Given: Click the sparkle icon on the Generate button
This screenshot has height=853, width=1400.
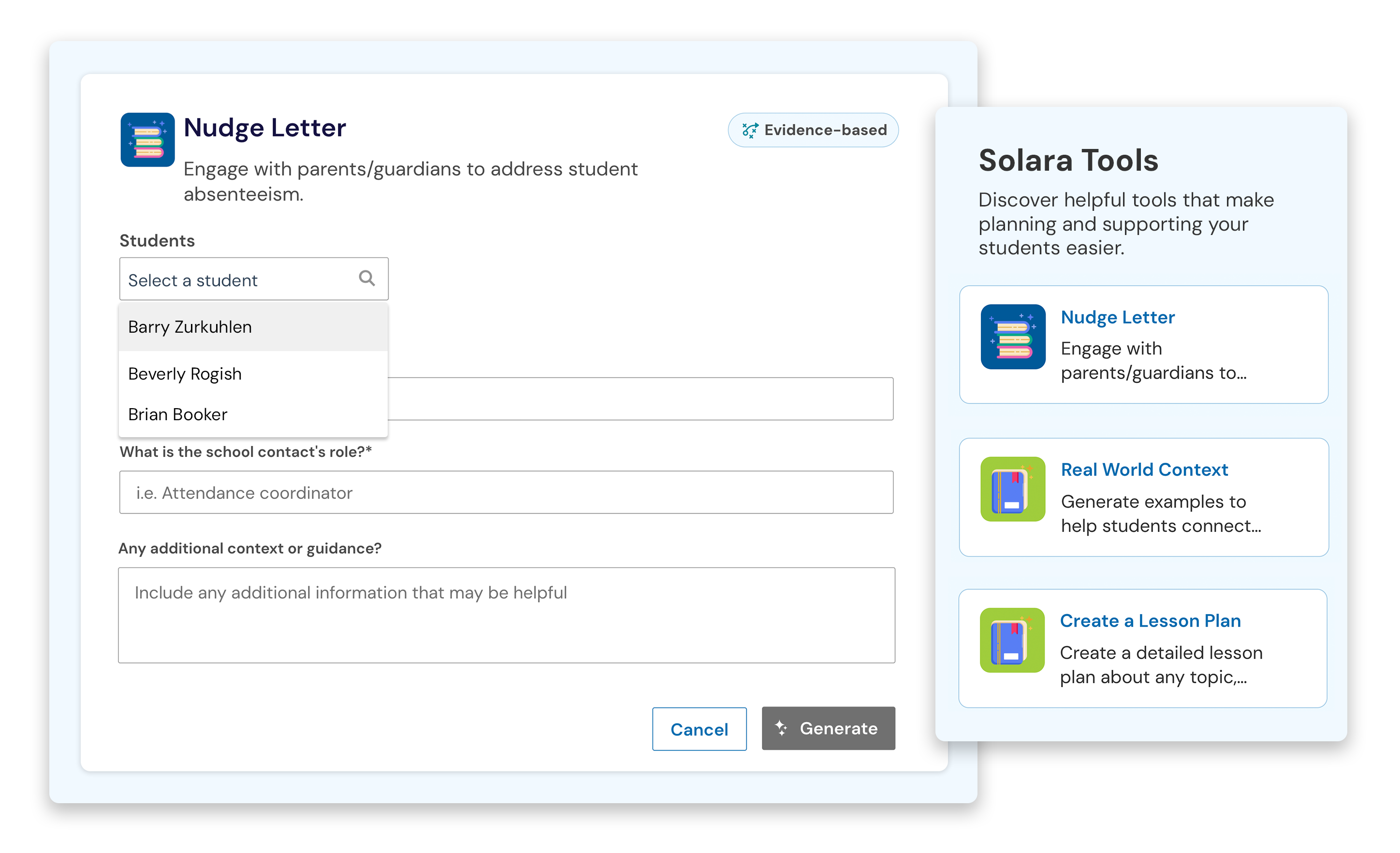Looking at the screenshot, I should (781, 728).
